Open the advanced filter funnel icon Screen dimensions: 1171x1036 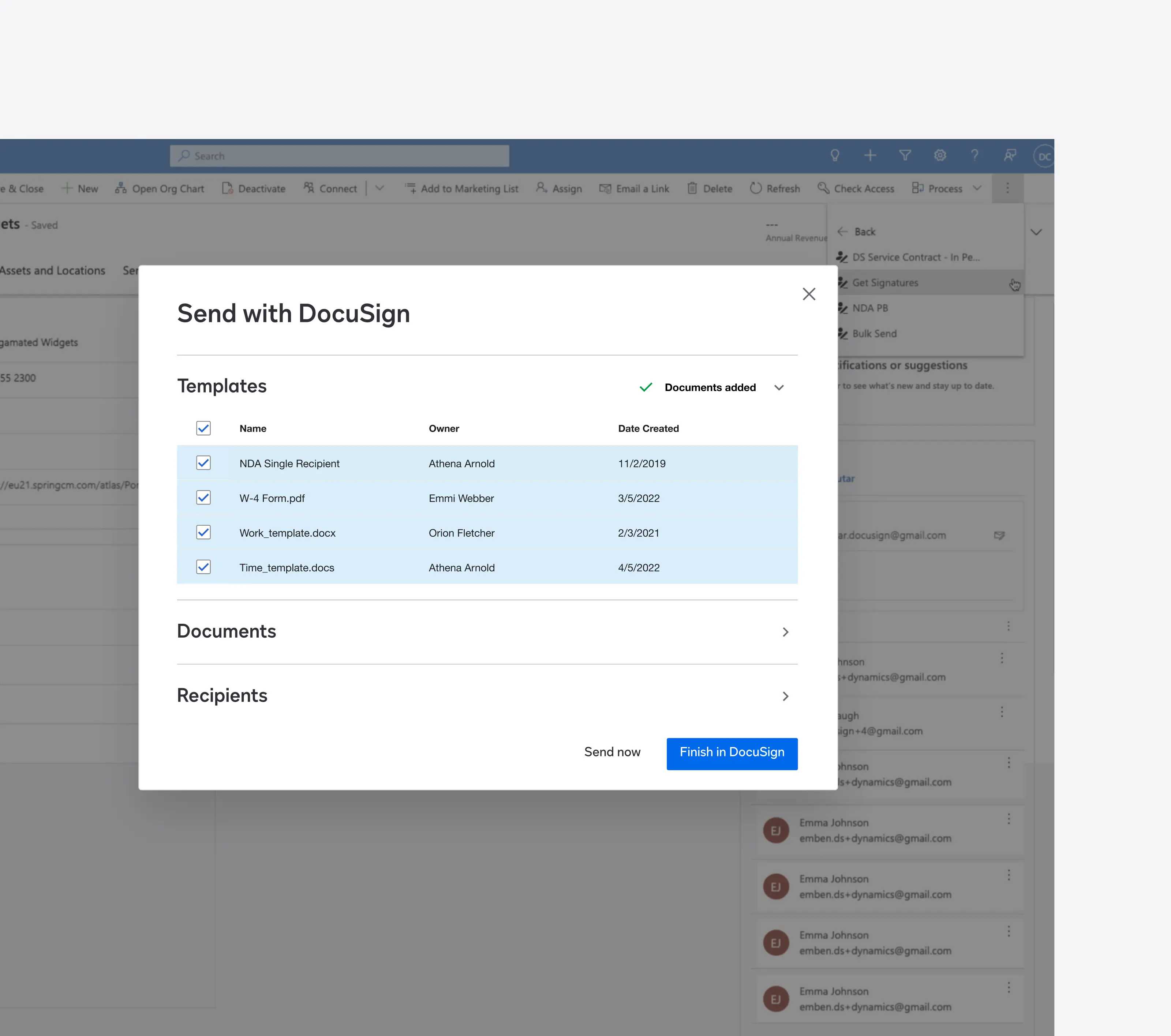tap(905, 155)
